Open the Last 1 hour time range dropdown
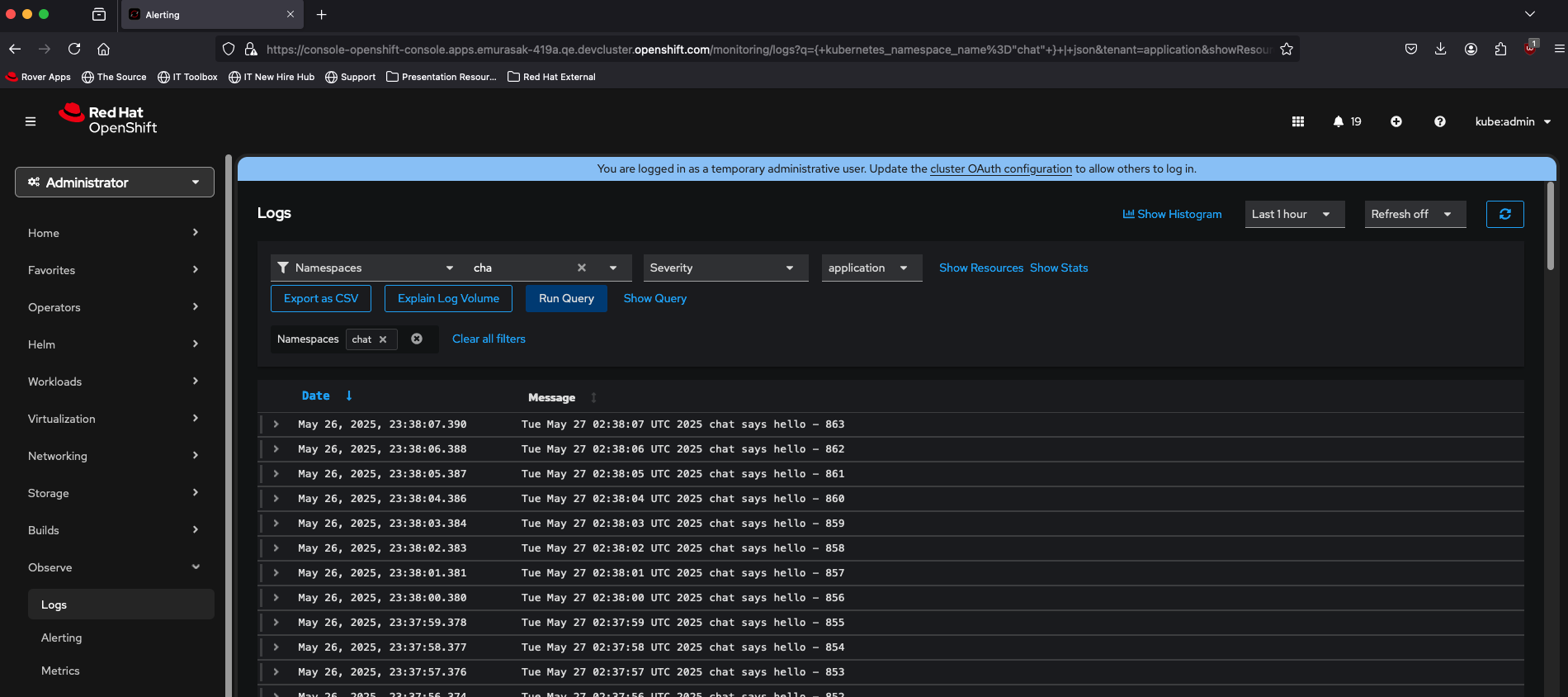 (x=1293, y=214)
